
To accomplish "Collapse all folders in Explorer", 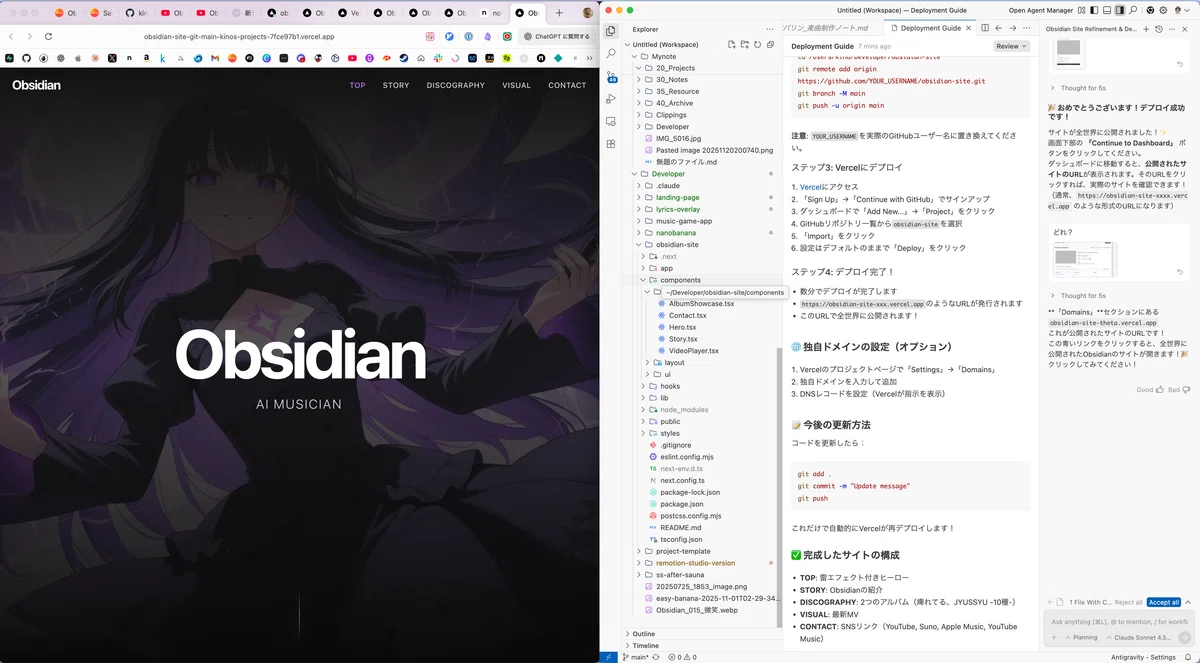I will [x=769, y=44].
